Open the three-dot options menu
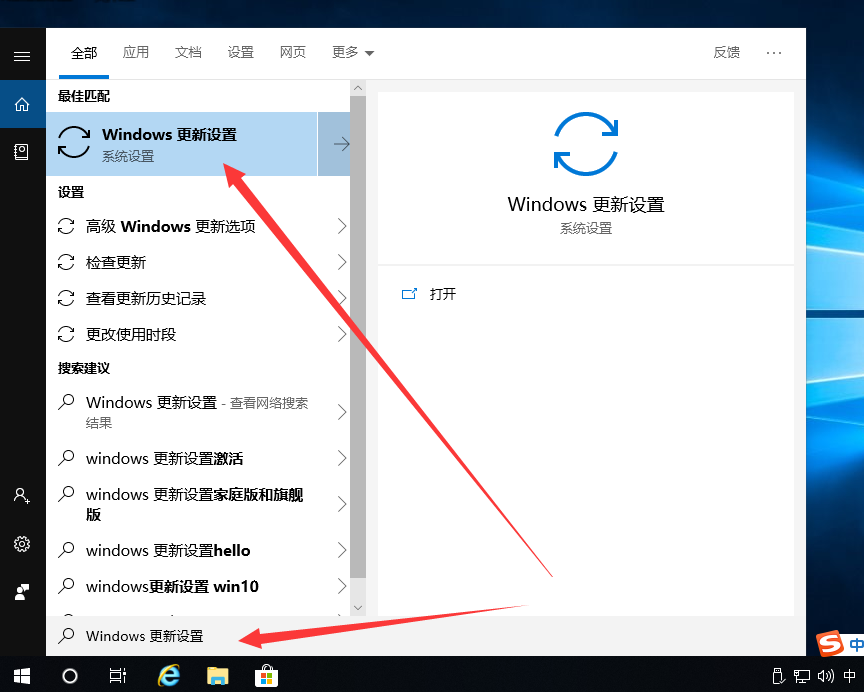This screenshot has width=864, height=692. point(774,53)
